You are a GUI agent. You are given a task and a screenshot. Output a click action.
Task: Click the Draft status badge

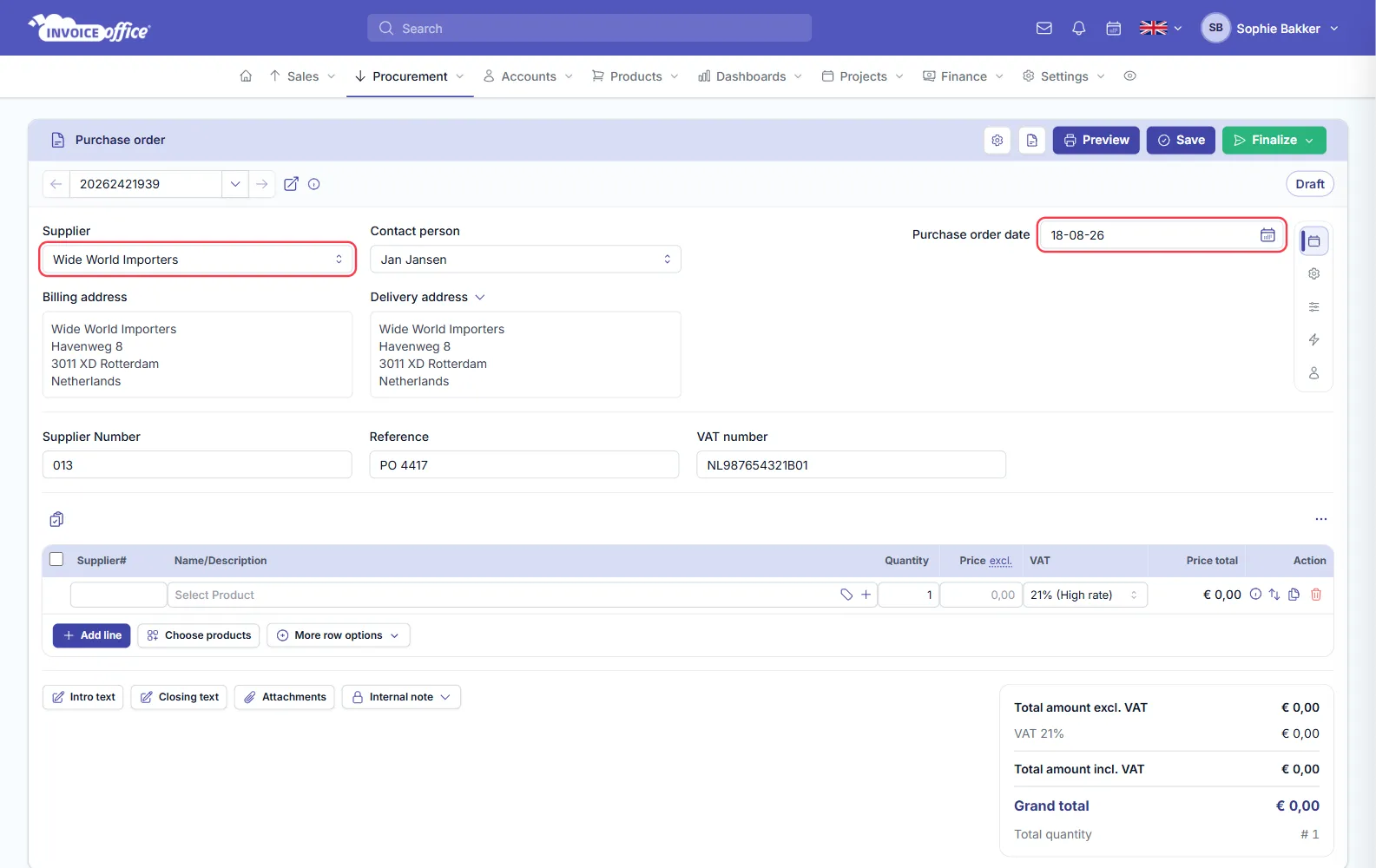tap(1310, 184)
